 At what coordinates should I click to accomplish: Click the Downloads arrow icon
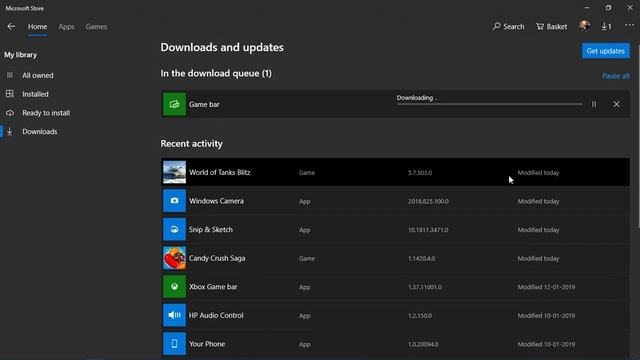[10, 131]
